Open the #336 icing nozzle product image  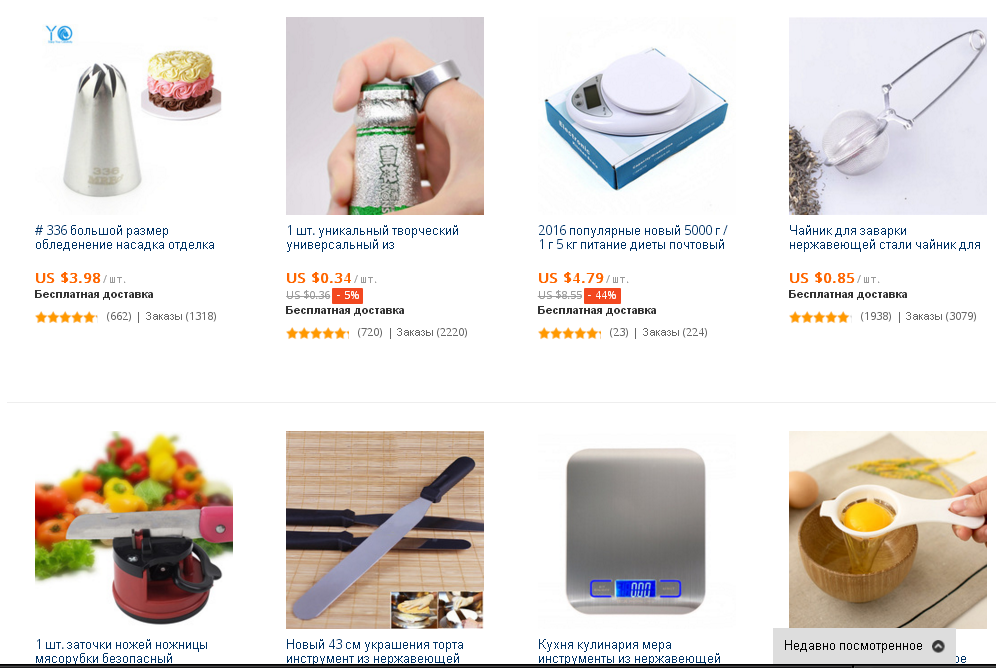pos(133,116)
